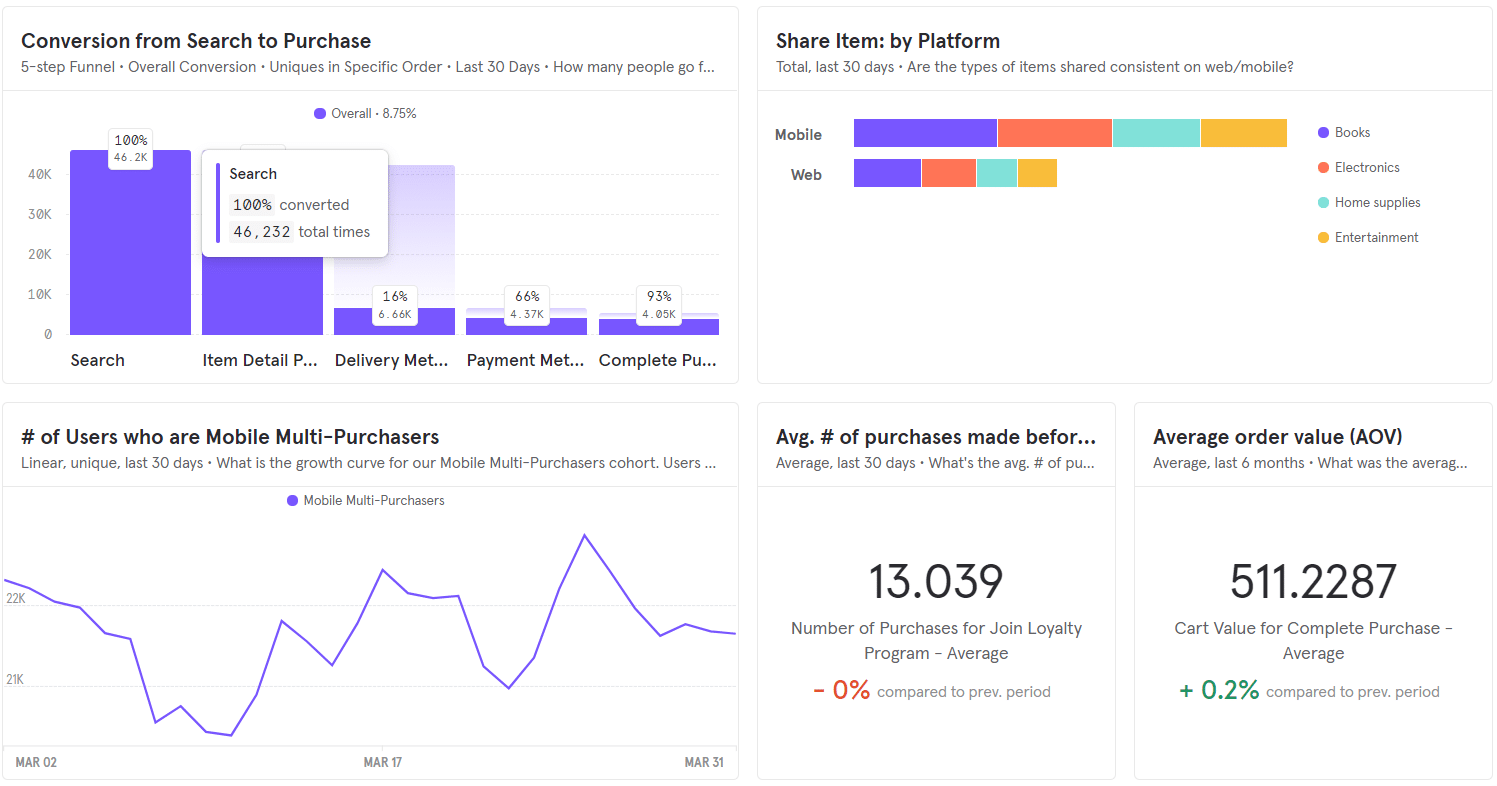Click the Mobile Multi-Purchasers legend dot
This screenshot has height=786, width=1497.
[291, 500]
